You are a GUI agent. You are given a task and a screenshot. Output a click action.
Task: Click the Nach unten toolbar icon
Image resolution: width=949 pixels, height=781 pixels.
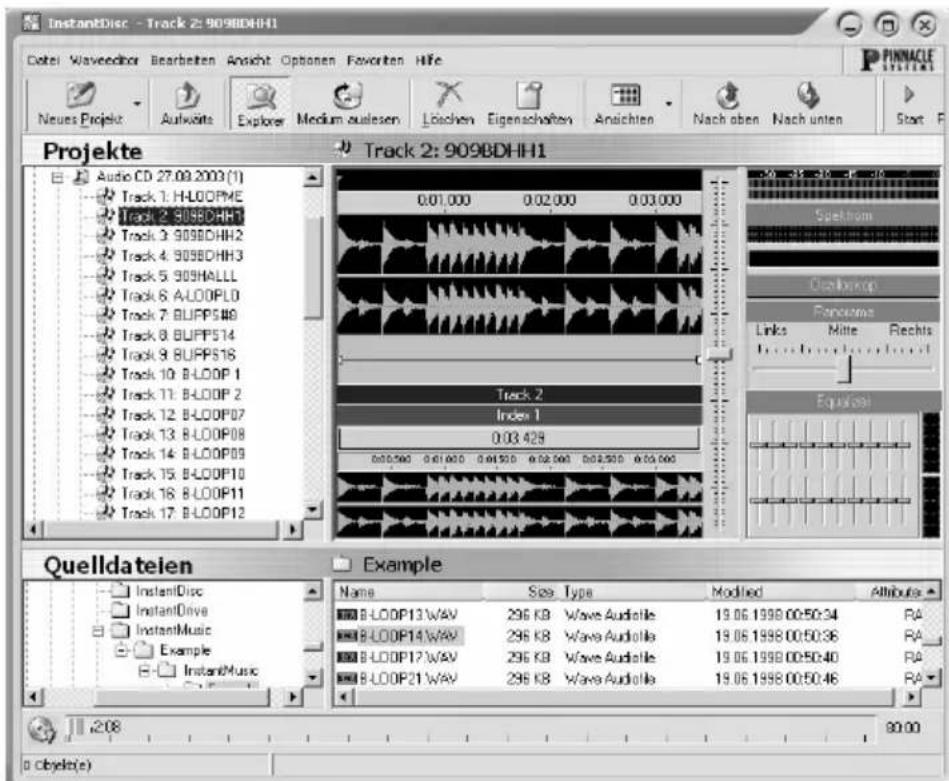coord(807,96)
